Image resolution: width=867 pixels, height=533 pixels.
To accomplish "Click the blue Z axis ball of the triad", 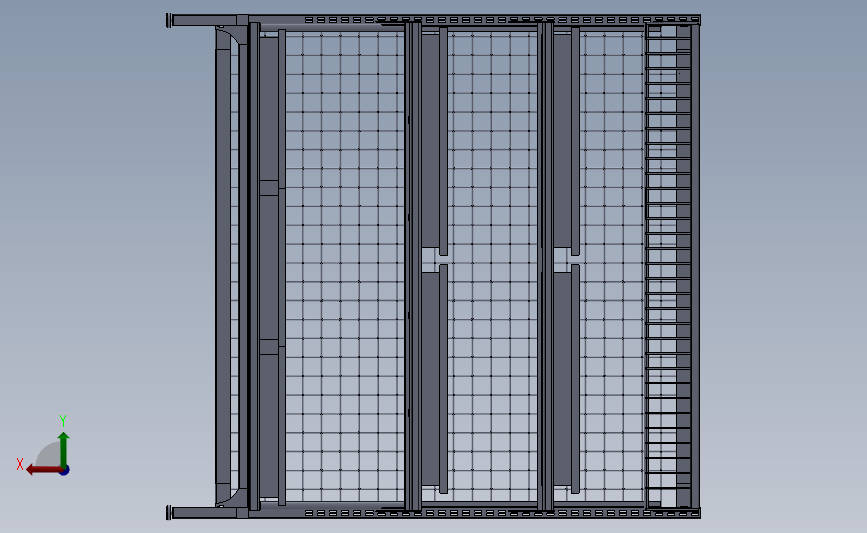I will (x=65, y=471).
